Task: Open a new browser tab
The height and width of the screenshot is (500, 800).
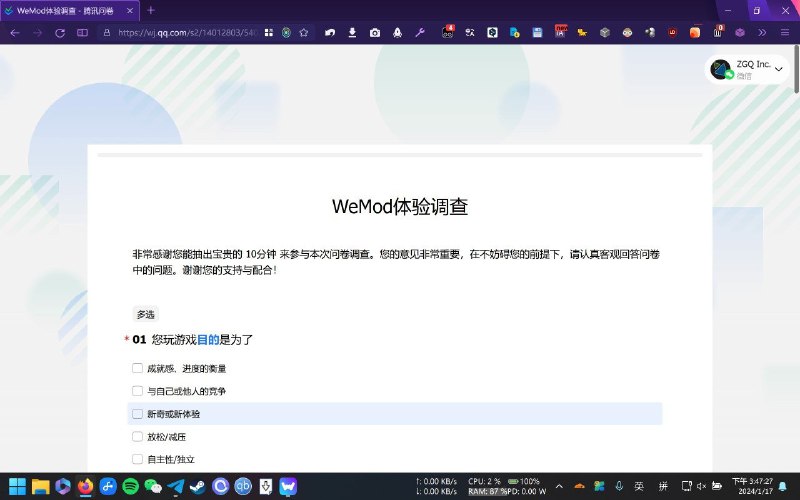Action: tap(151, 10)
